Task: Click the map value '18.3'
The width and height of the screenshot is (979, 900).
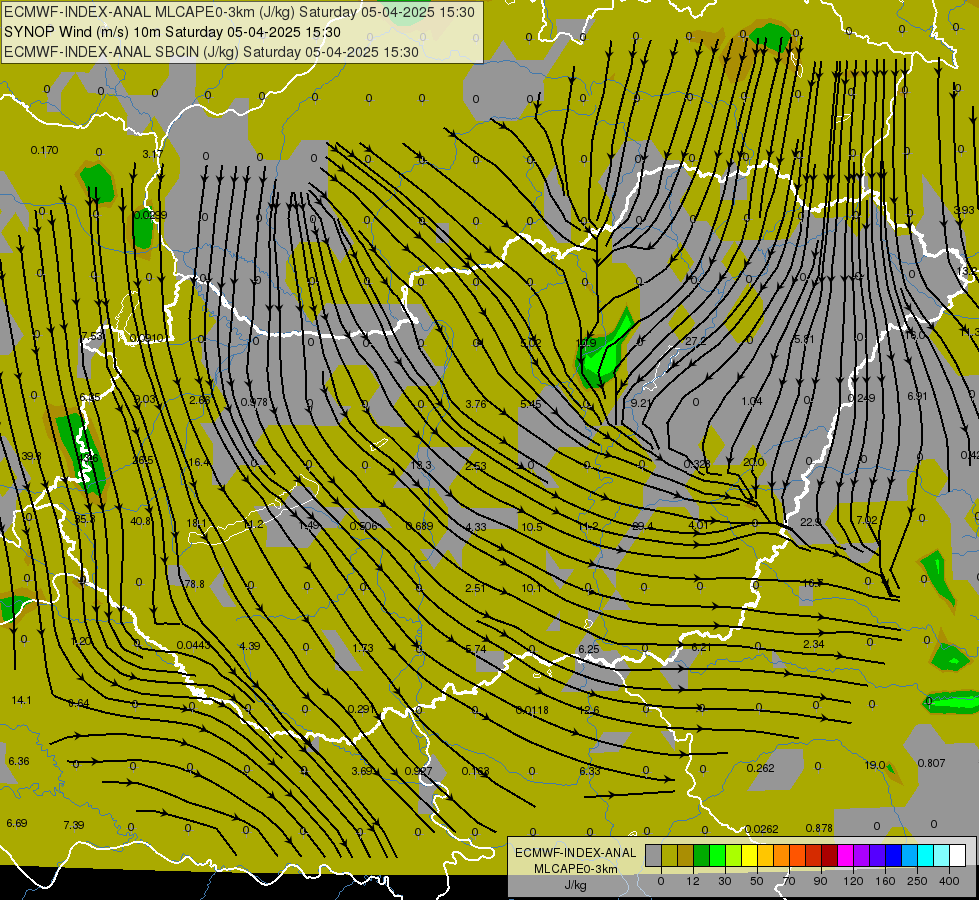Action: click(x=421, y=465)
